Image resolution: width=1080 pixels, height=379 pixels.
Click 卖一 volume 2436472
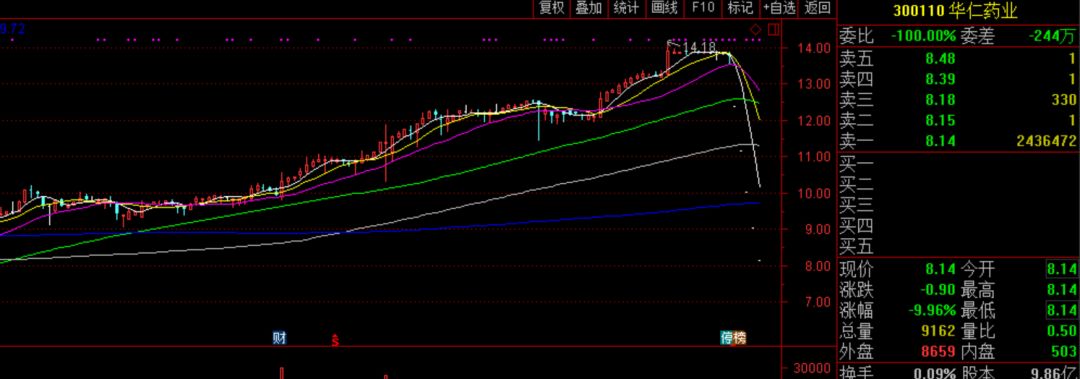(1046, 141)
